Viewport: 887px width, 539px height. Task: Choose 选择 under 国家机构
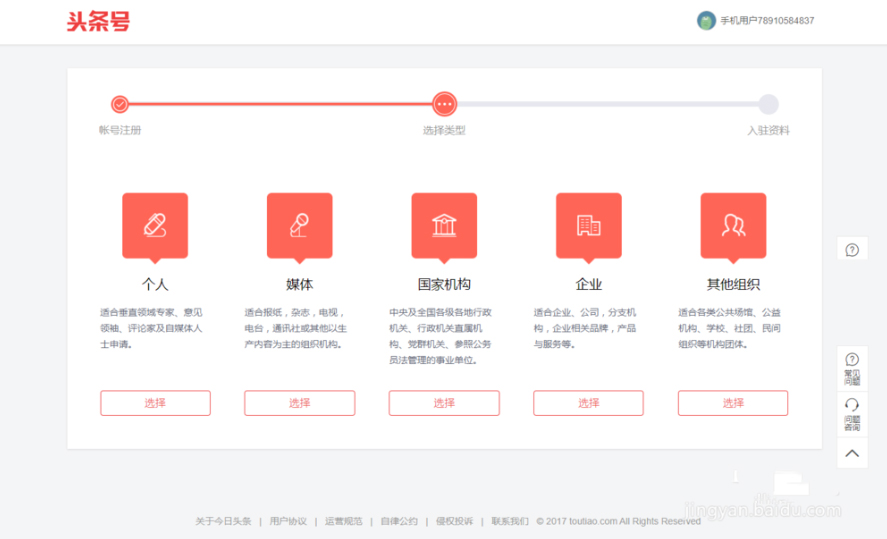tap(444, 403)
